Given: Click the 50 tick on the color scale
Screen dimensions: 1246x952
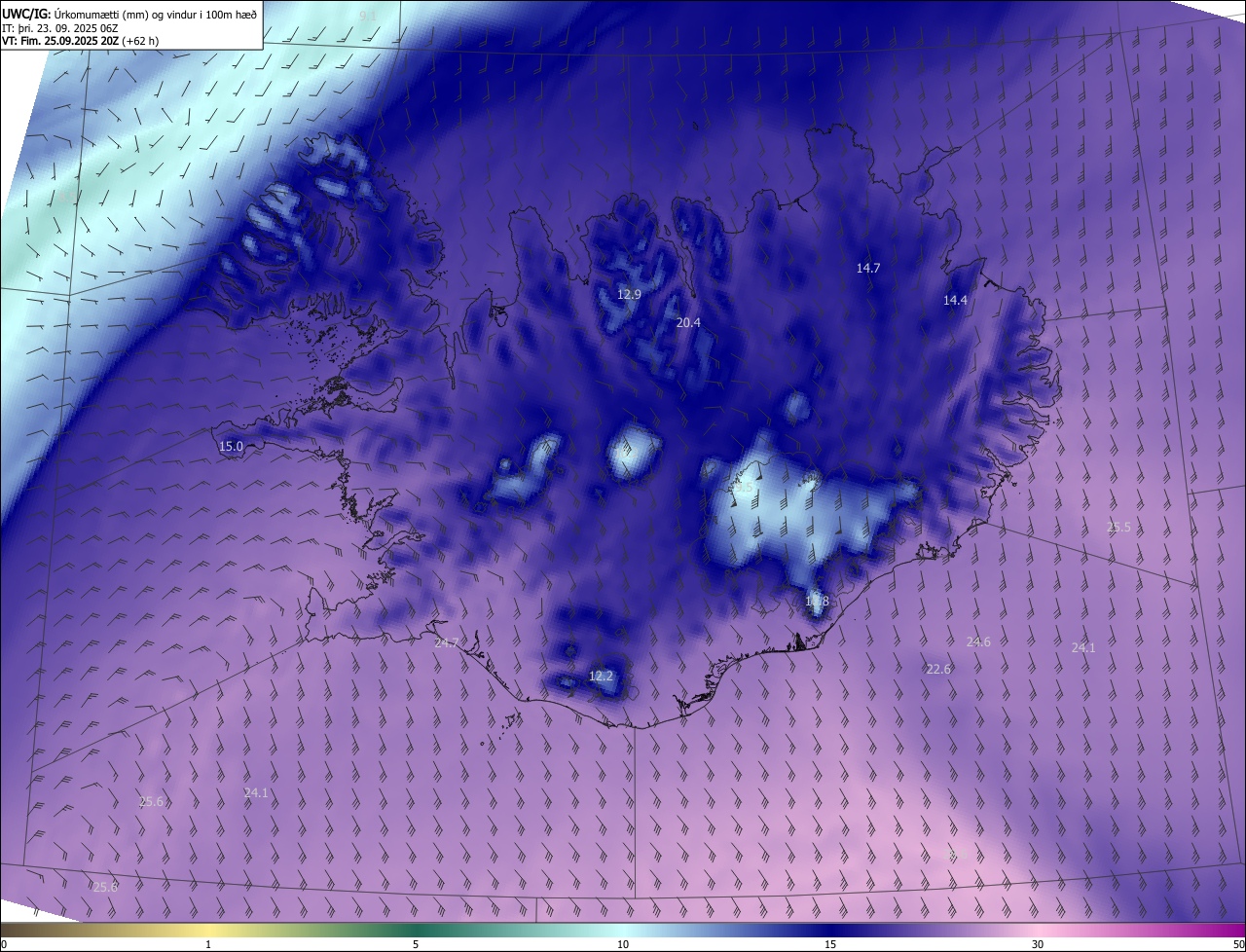Looking at the screenshot, I should point(1238,944).
